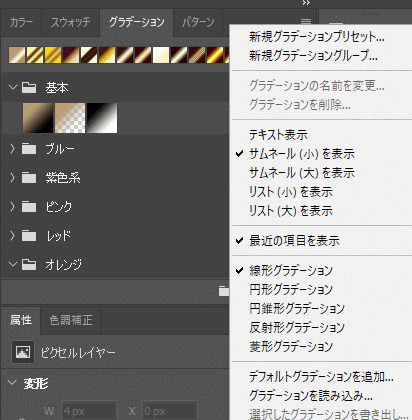
Task: Choose 新規グラデーションプリセット... from menu
Action: [317, 36]
